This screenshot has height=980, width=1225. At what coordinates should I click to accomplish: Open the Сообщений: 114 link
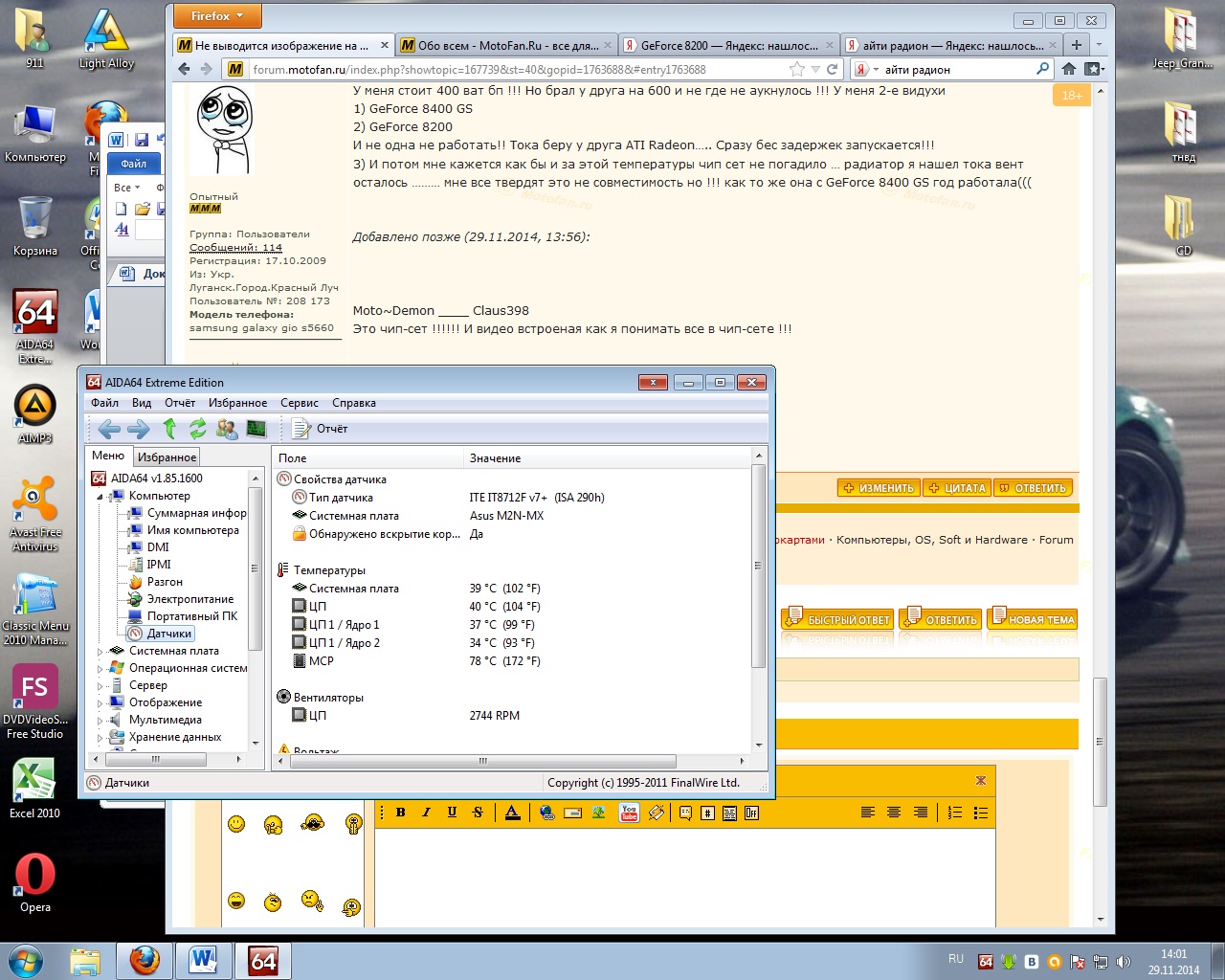[x=235, y=248]
